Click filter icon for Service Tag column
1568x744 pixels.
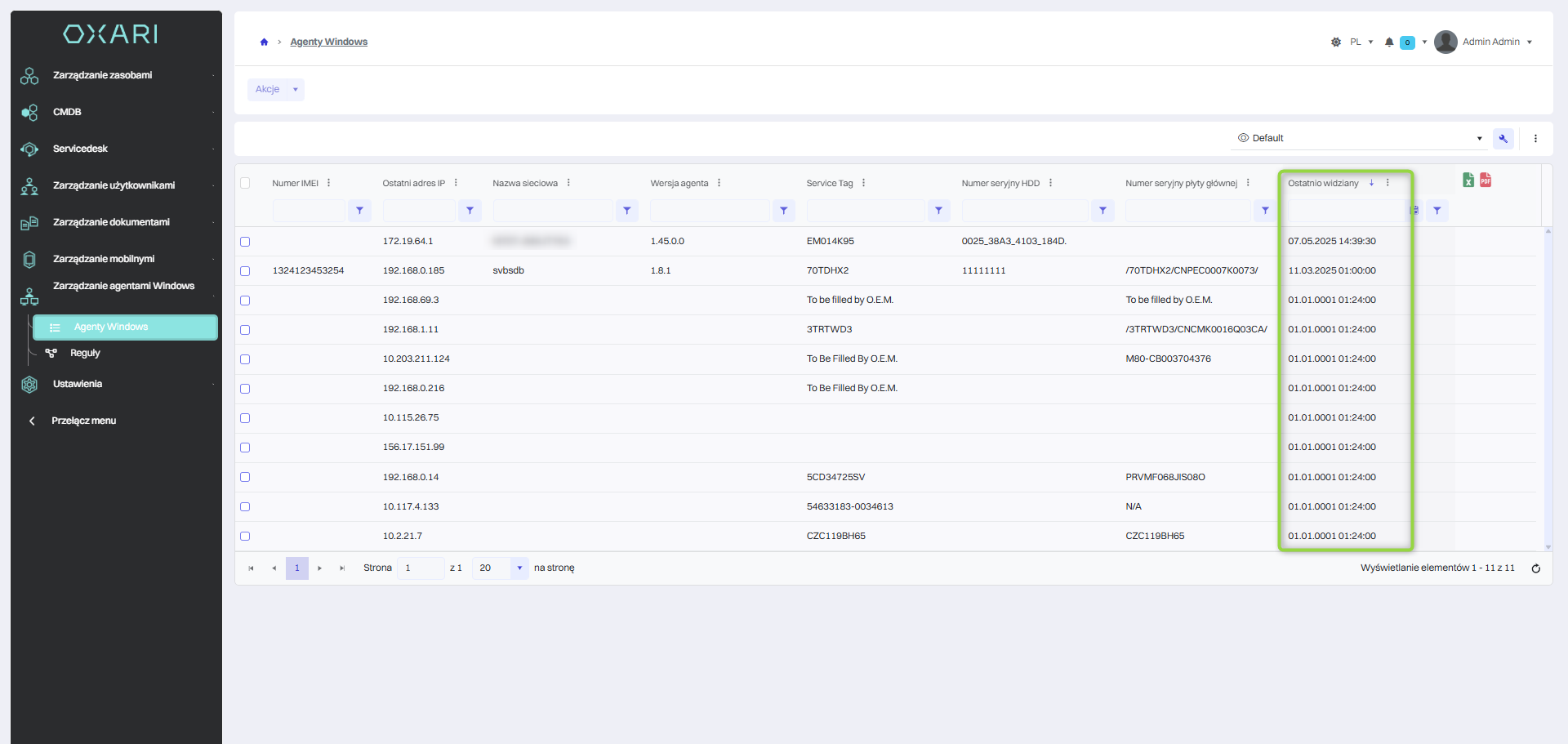(939, 211)
